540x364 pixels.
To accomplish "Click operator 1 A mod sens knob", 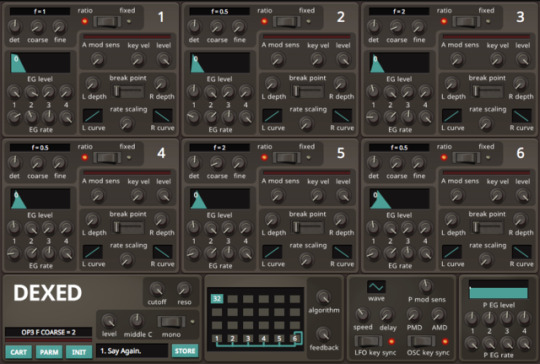I will click(97, 60).
